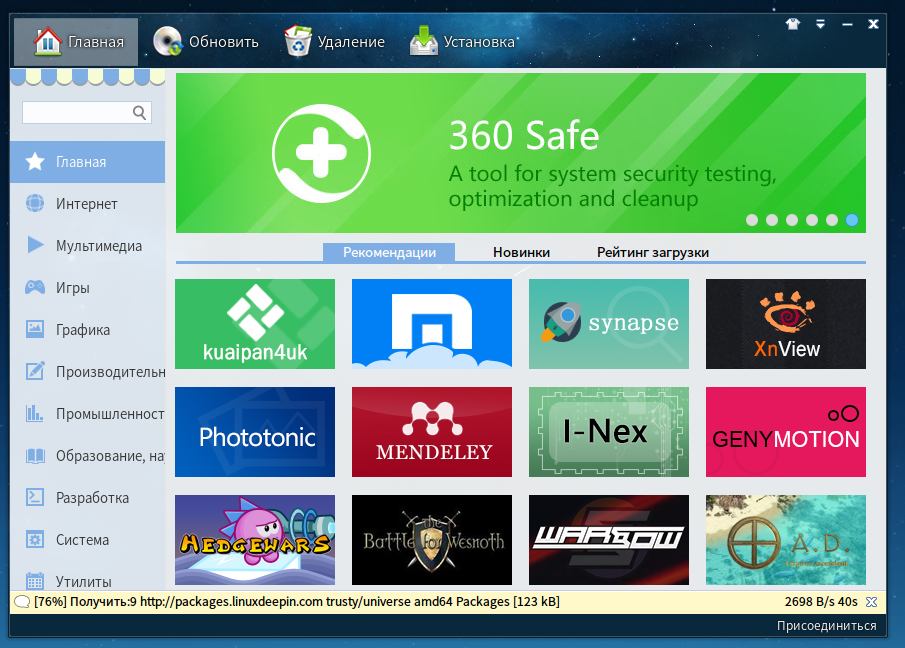905x648 pixels.
Task: Open the Warsow game tile
Action: 609,540
